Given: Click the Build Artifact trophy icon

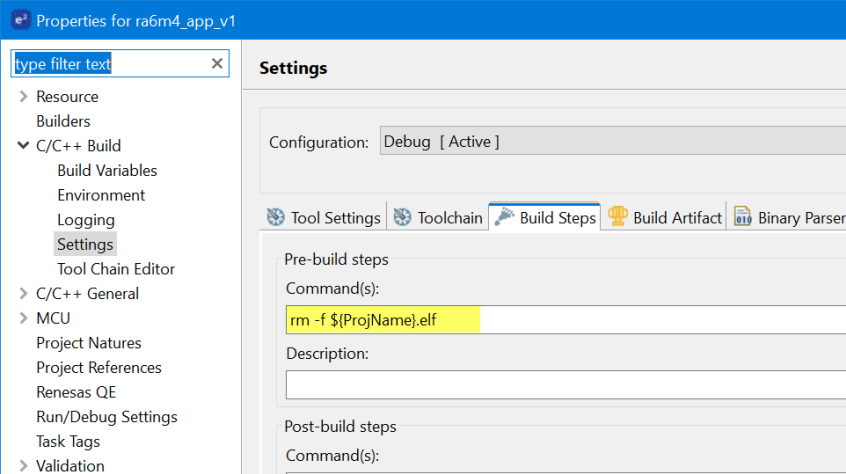Looking at the screenshot, I should pos(618,217).
